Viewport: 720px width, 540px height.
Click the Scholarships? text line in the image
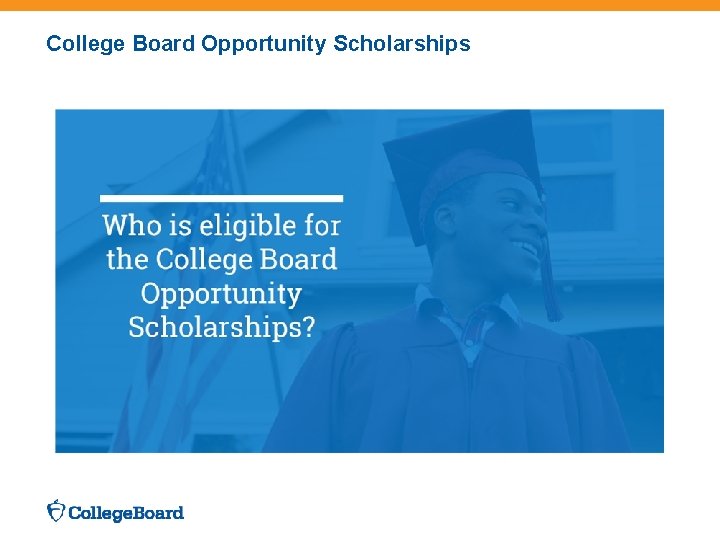tap(222, 327)
